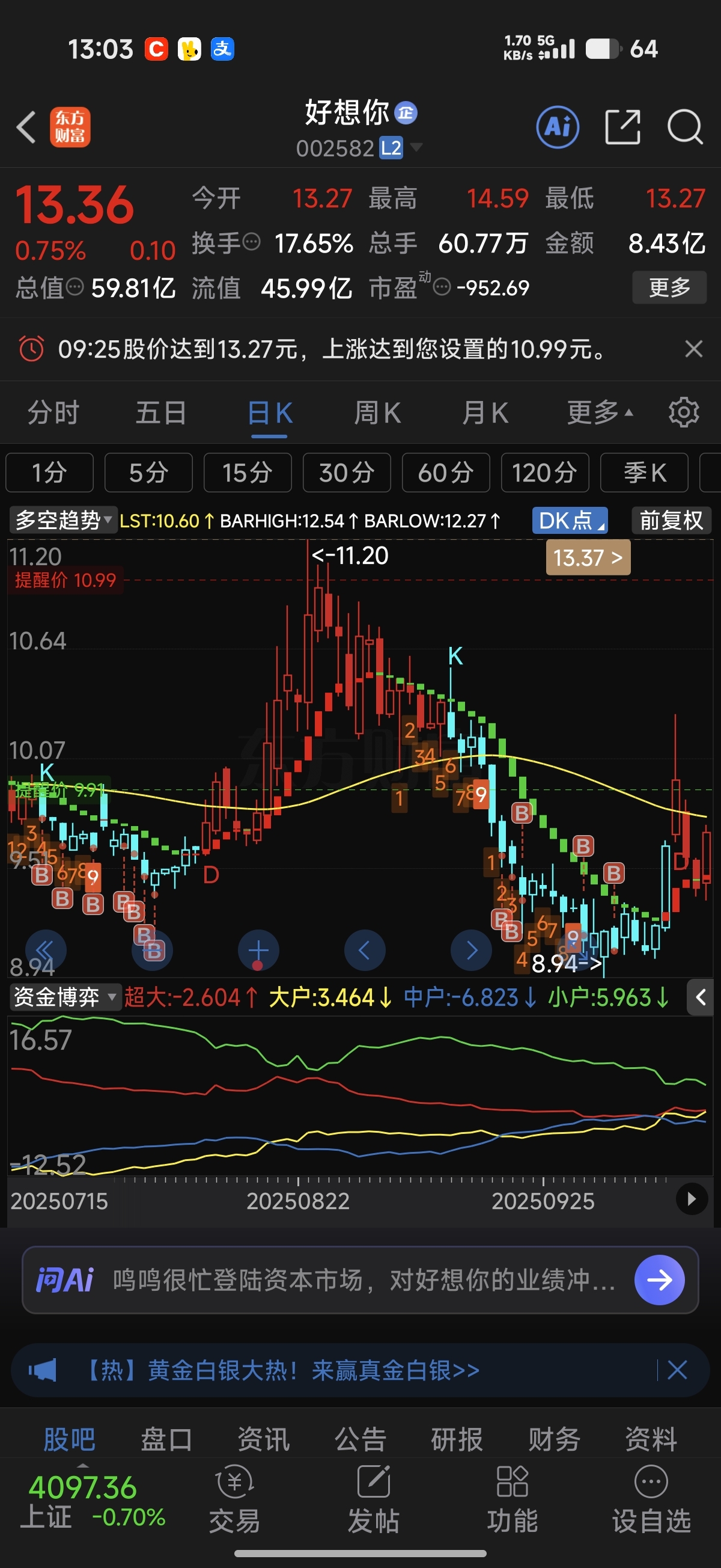This screenshot has width=721, height=1568.
Task: Select the 季K period button
Action: (x=644, y=473)
